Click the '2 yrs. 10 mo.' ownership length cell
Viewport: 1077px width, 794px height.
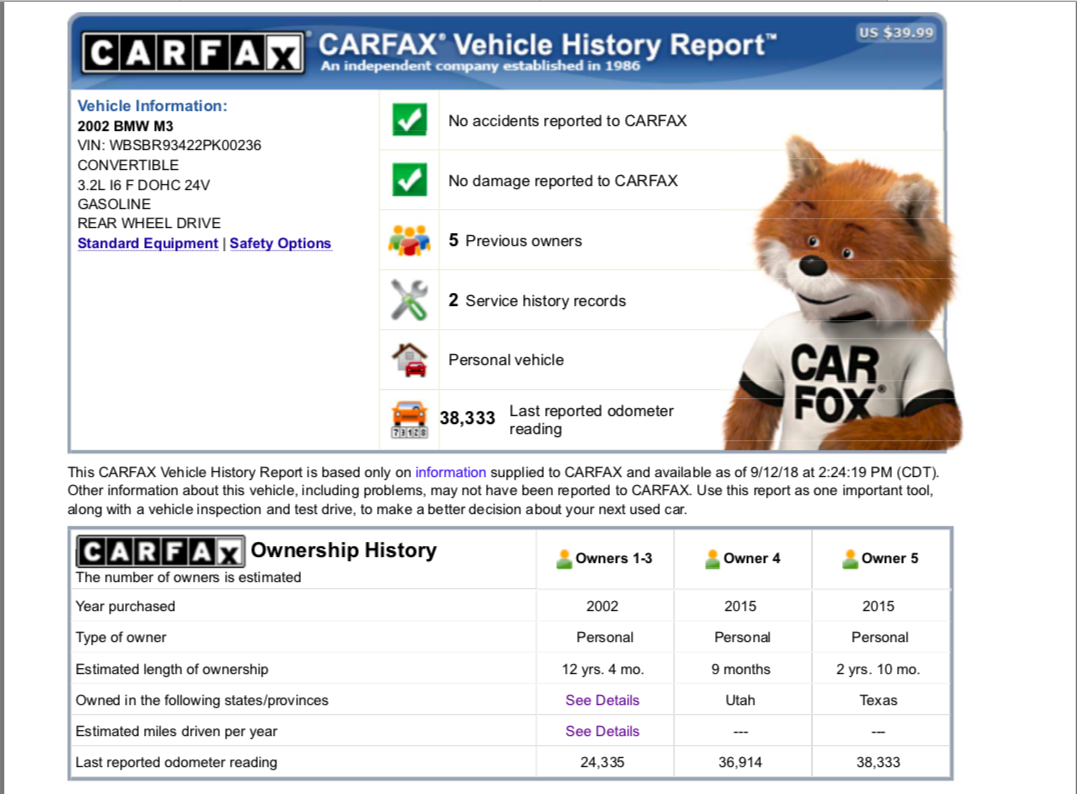coord(878,669)
